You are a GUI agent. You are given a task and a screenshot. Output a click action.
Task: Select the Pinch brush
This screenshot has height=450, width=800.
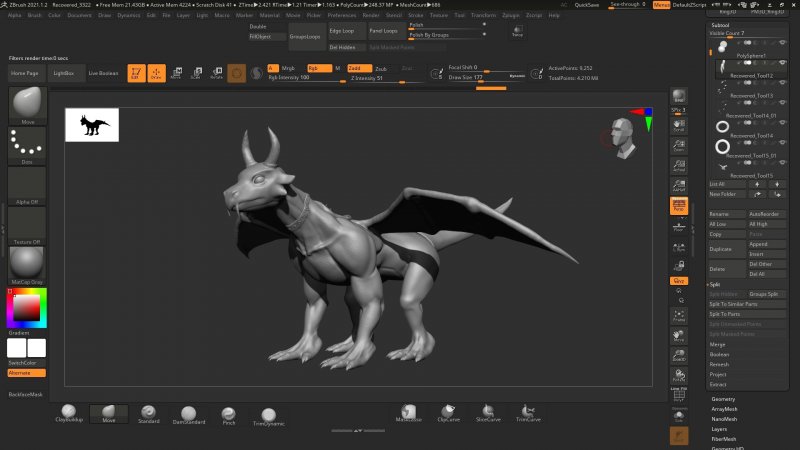click(x=229, y=416)
